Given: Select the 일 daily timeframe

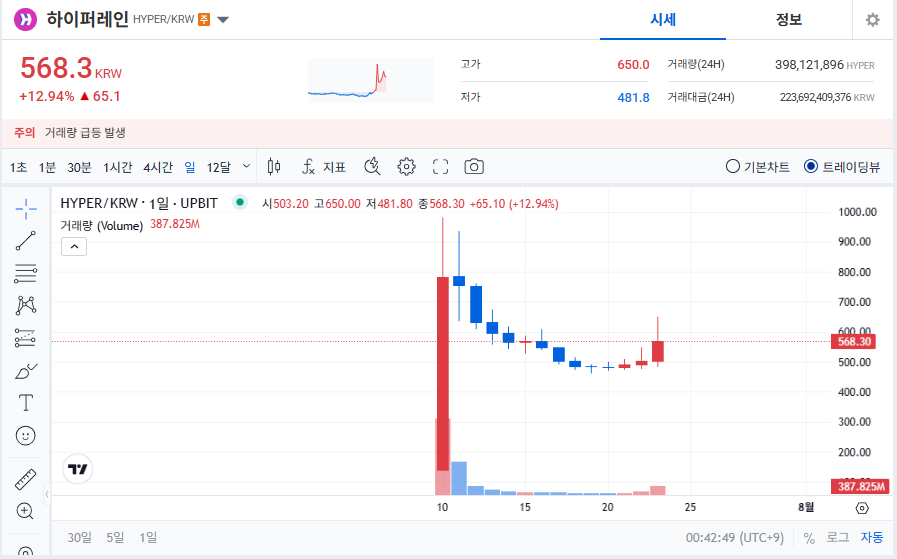Looking at the screenshot, I should click(x=190, y=167).
